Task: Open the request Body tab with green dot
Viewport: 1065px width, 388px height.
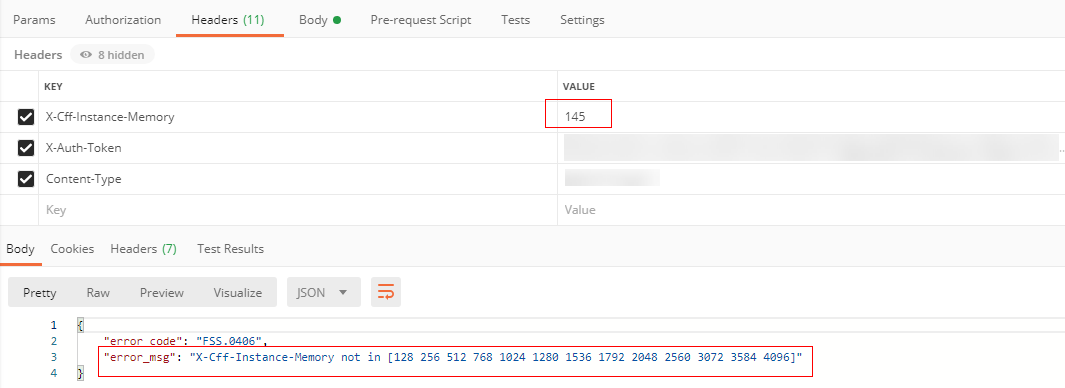Action: click(x=320, y=20)
